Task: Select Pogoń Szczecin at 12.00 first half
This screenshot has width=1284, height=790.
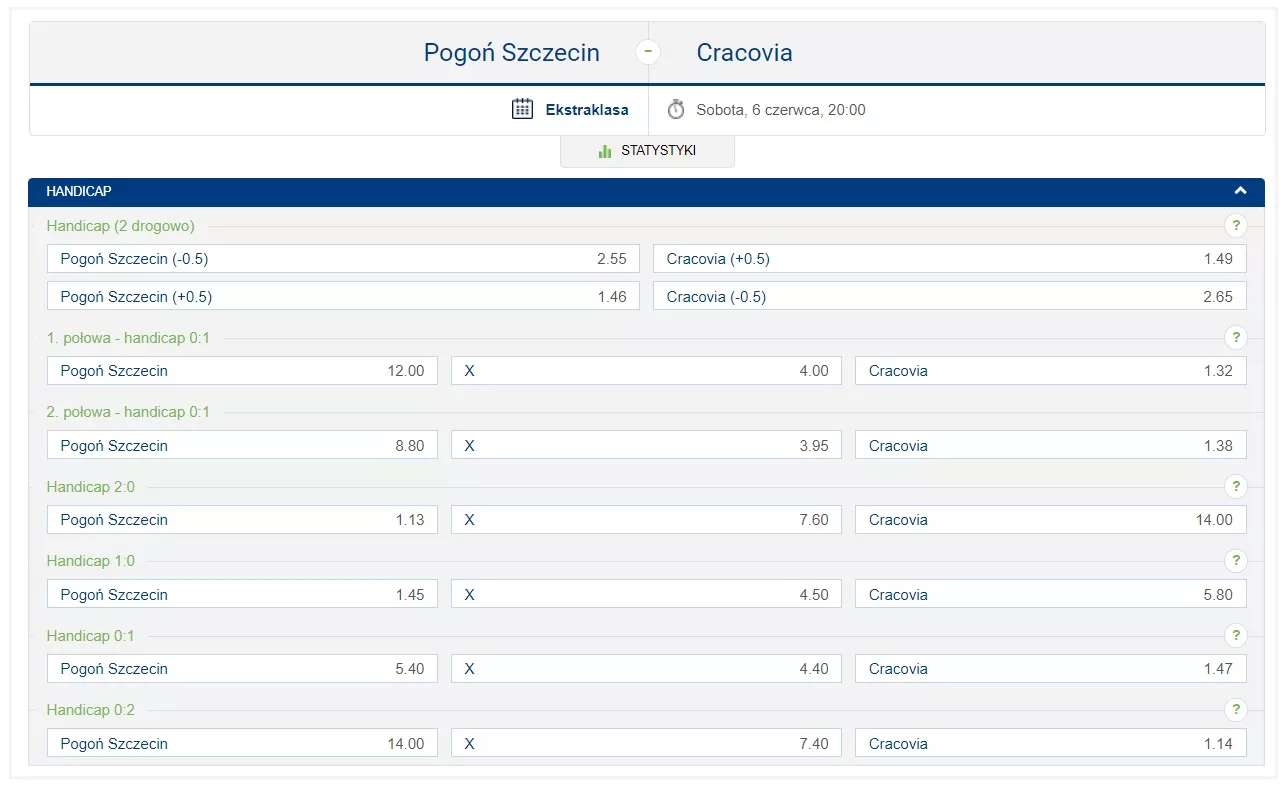Action: [242, 371]
